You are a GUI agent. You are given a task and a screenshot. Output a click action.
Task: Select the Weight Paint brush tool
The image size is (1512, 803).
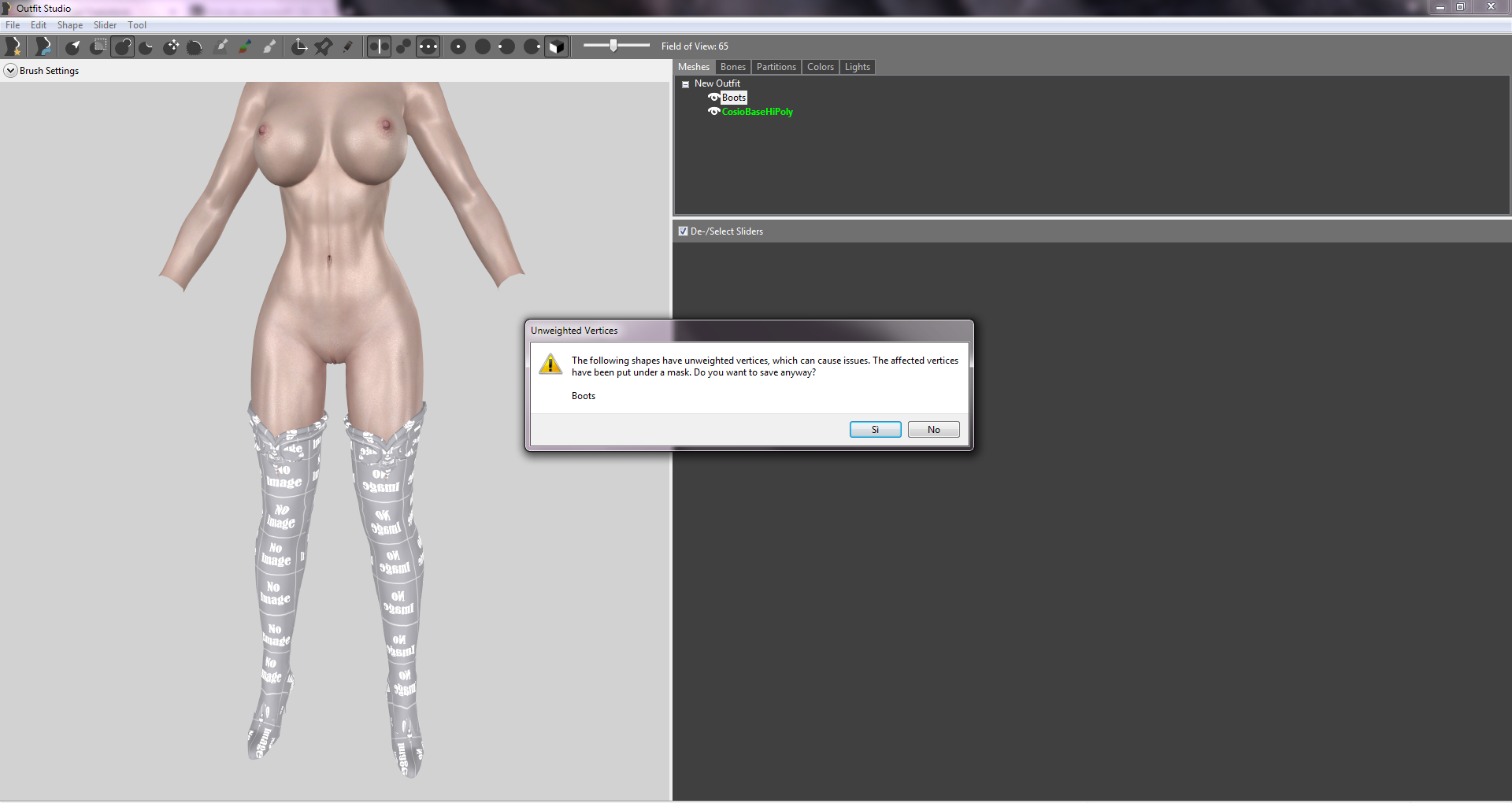tap(221, 46)
